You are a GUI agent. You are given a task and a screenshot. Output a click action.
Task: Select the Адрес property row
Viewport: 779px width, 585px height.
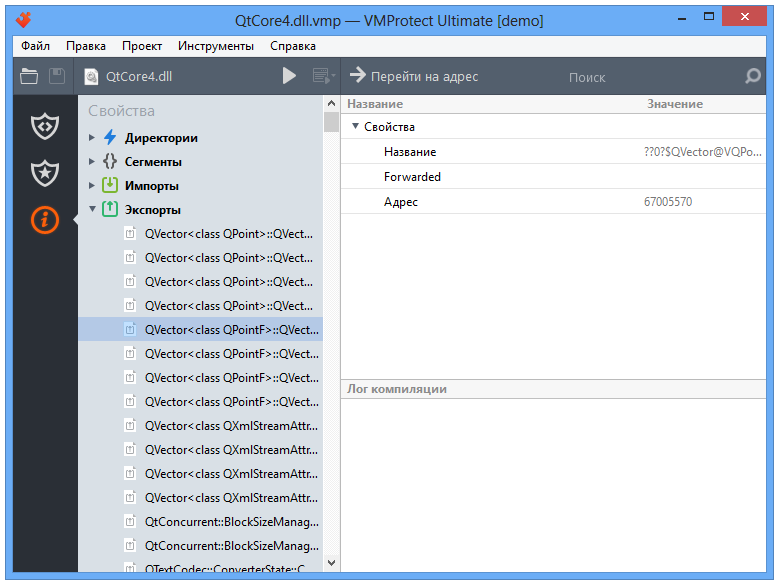click(553, 202)
